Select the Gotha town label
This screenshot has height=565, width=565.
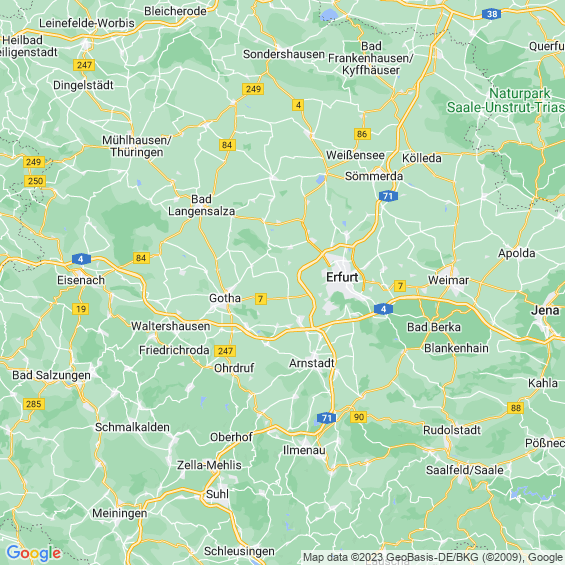[x=225, y=298]
